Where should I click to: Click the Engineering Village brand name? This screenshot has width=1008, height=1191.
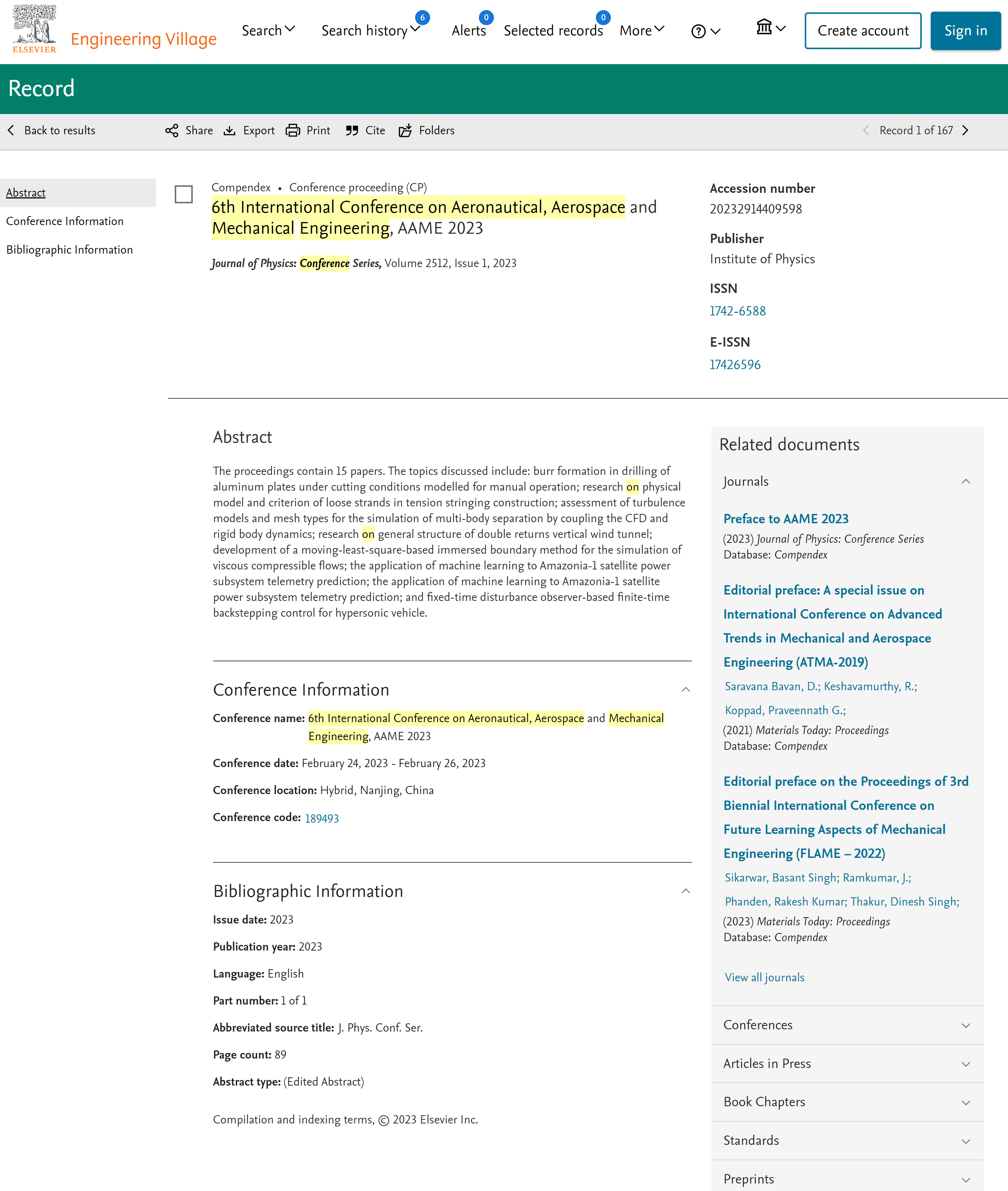pyautogui.click(x=143, y=39)
